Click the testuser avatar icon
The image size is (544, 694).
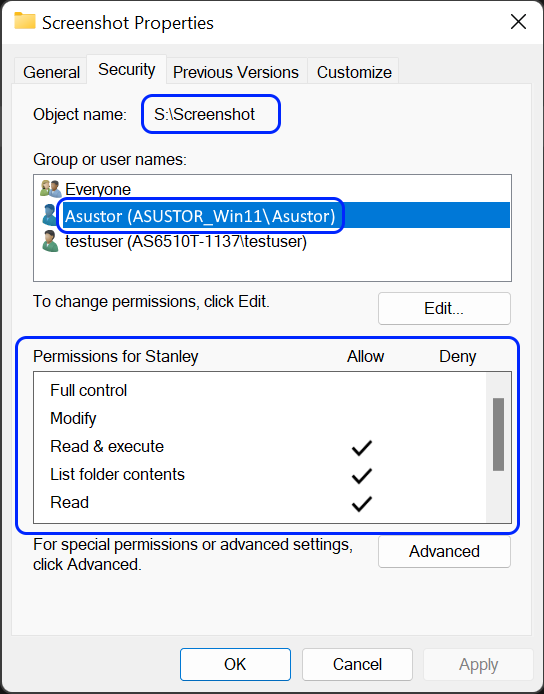50,241
